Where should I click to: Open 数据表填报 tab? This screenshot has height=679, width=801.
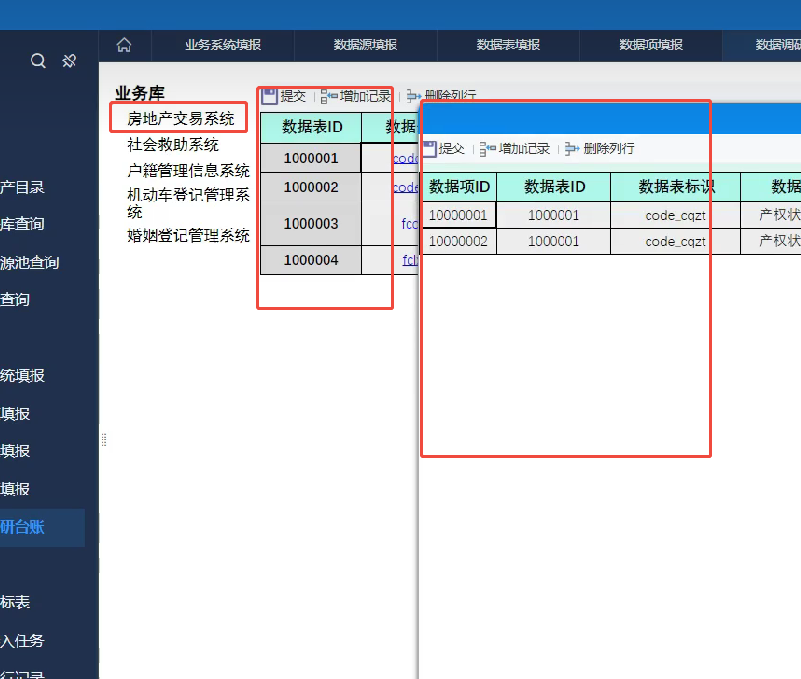508,45
